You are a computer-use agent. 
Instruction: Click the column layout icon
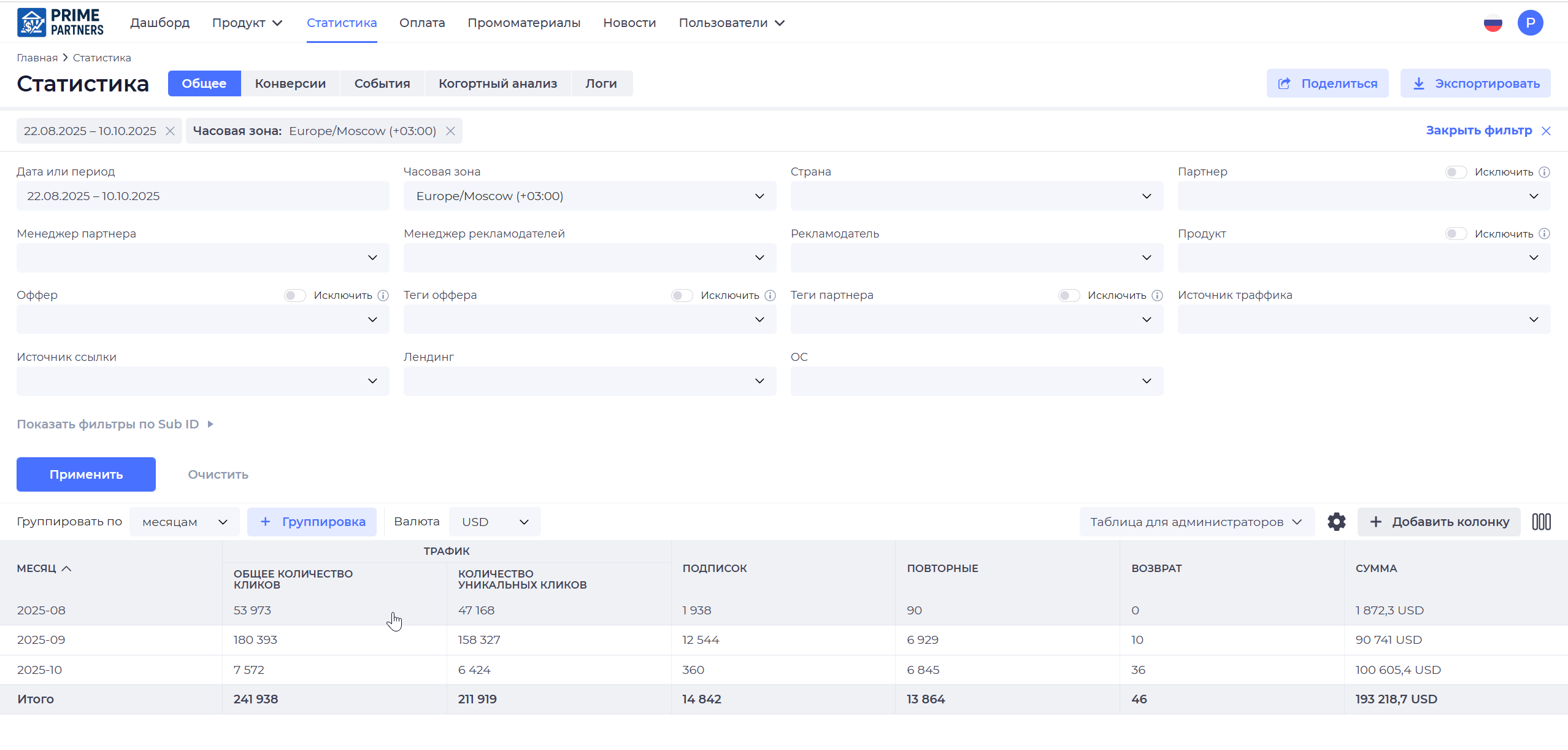(1541, 522)
